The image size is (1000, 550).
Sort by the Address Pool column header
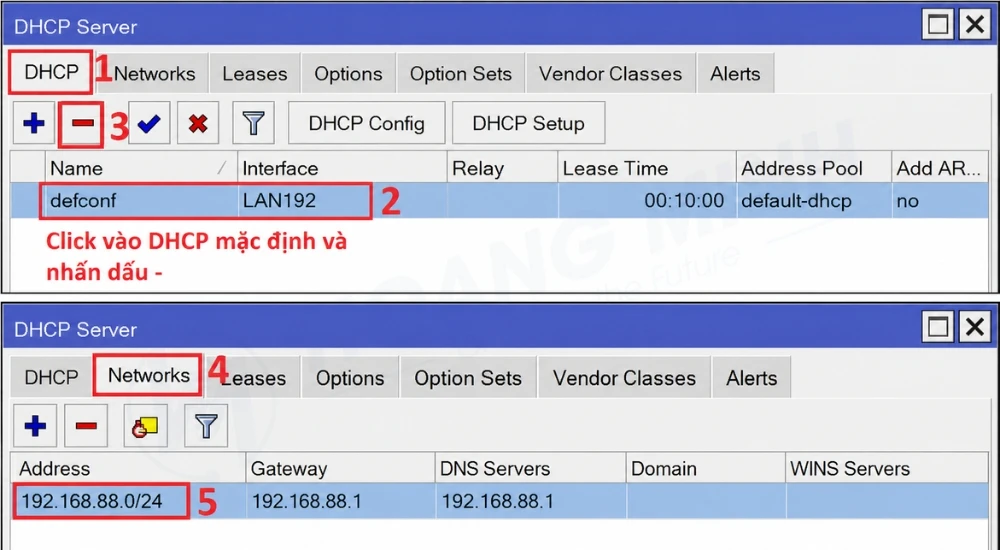coord(814,168)
